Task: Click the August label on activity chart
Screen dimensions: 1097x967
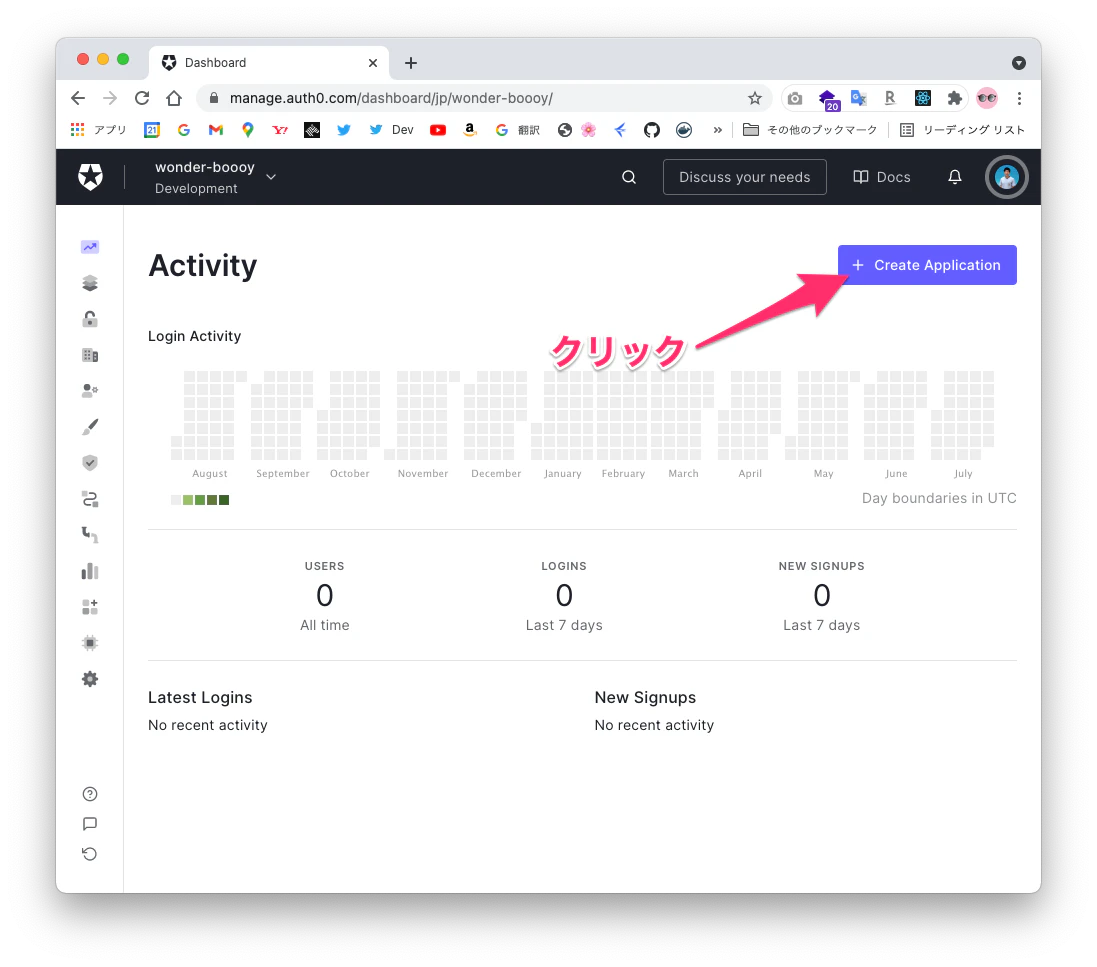Action: 210,474
